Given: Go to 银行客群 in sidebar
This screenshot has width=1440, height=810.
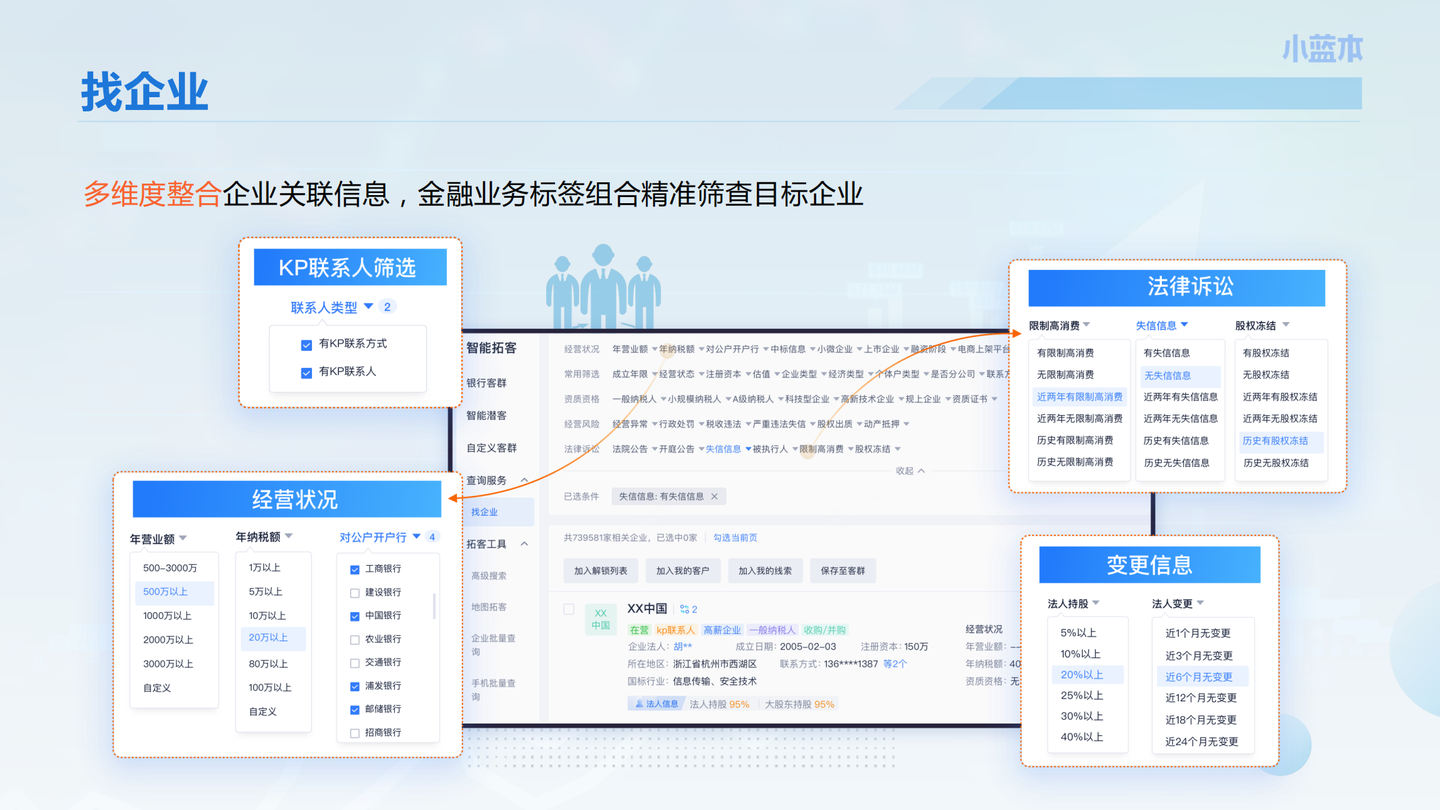Looking at the screenshot, I should pos(487,383).
